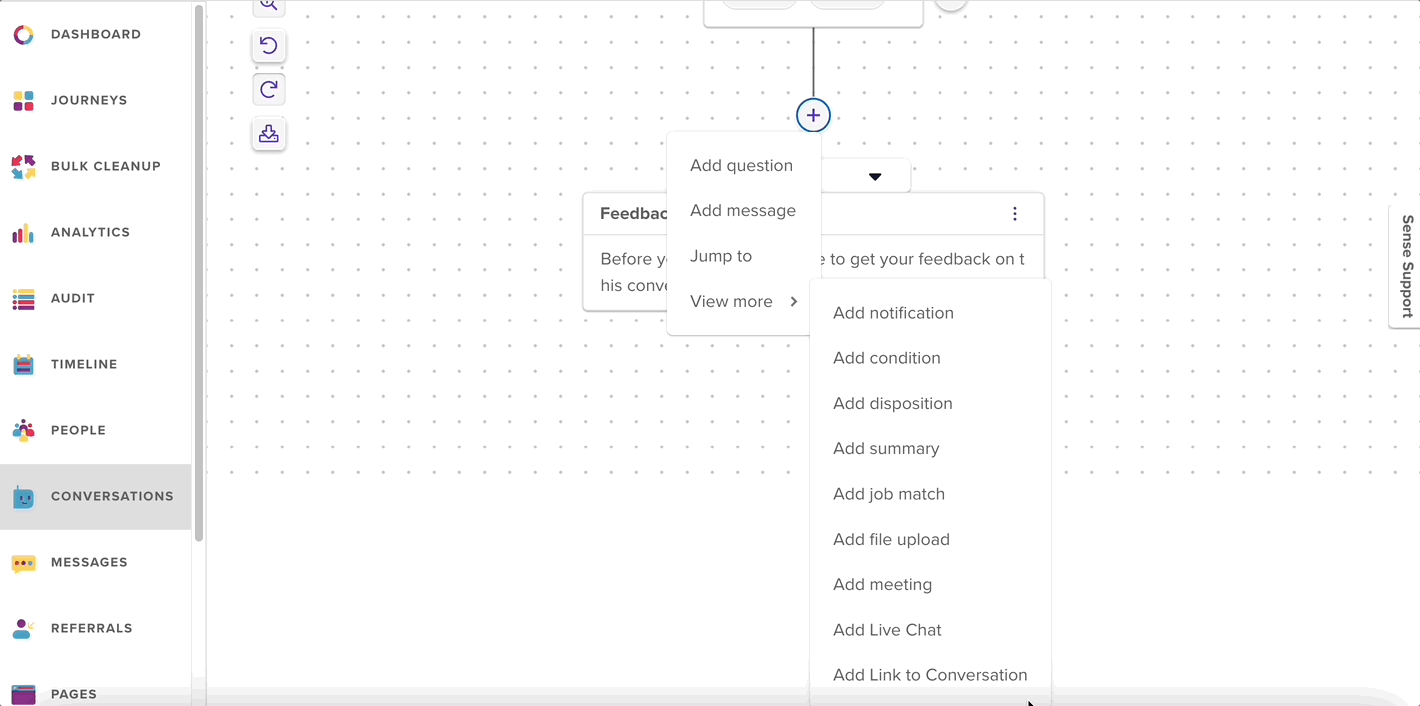This screenshot has width=1420, height=706.
Task: Click the undo icon in the canvas toolbar
Action: pos(268,45)
